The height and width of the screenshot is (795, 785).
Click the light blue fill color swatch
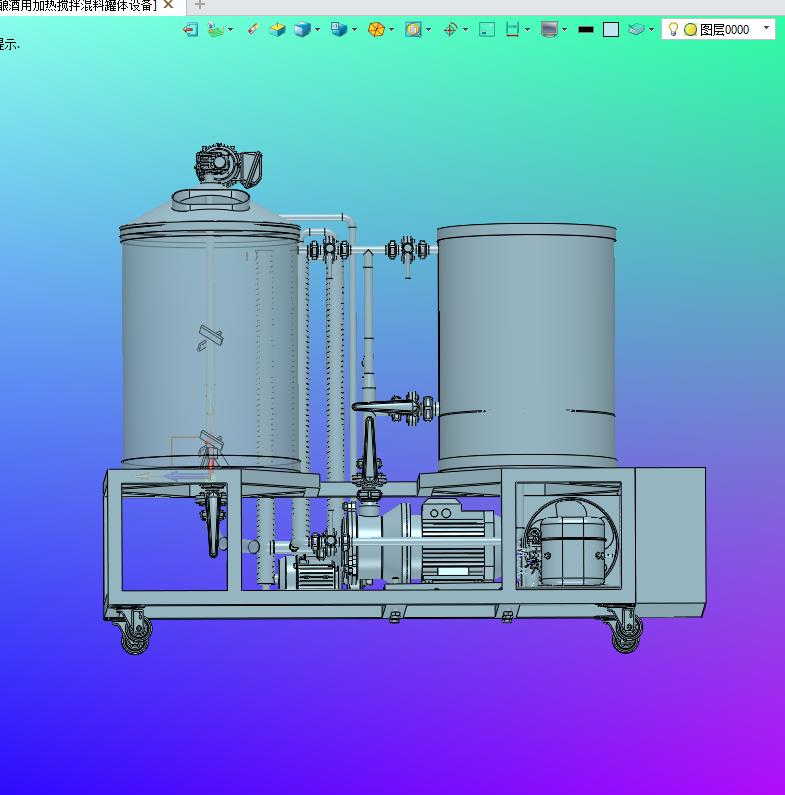point(611,30)
